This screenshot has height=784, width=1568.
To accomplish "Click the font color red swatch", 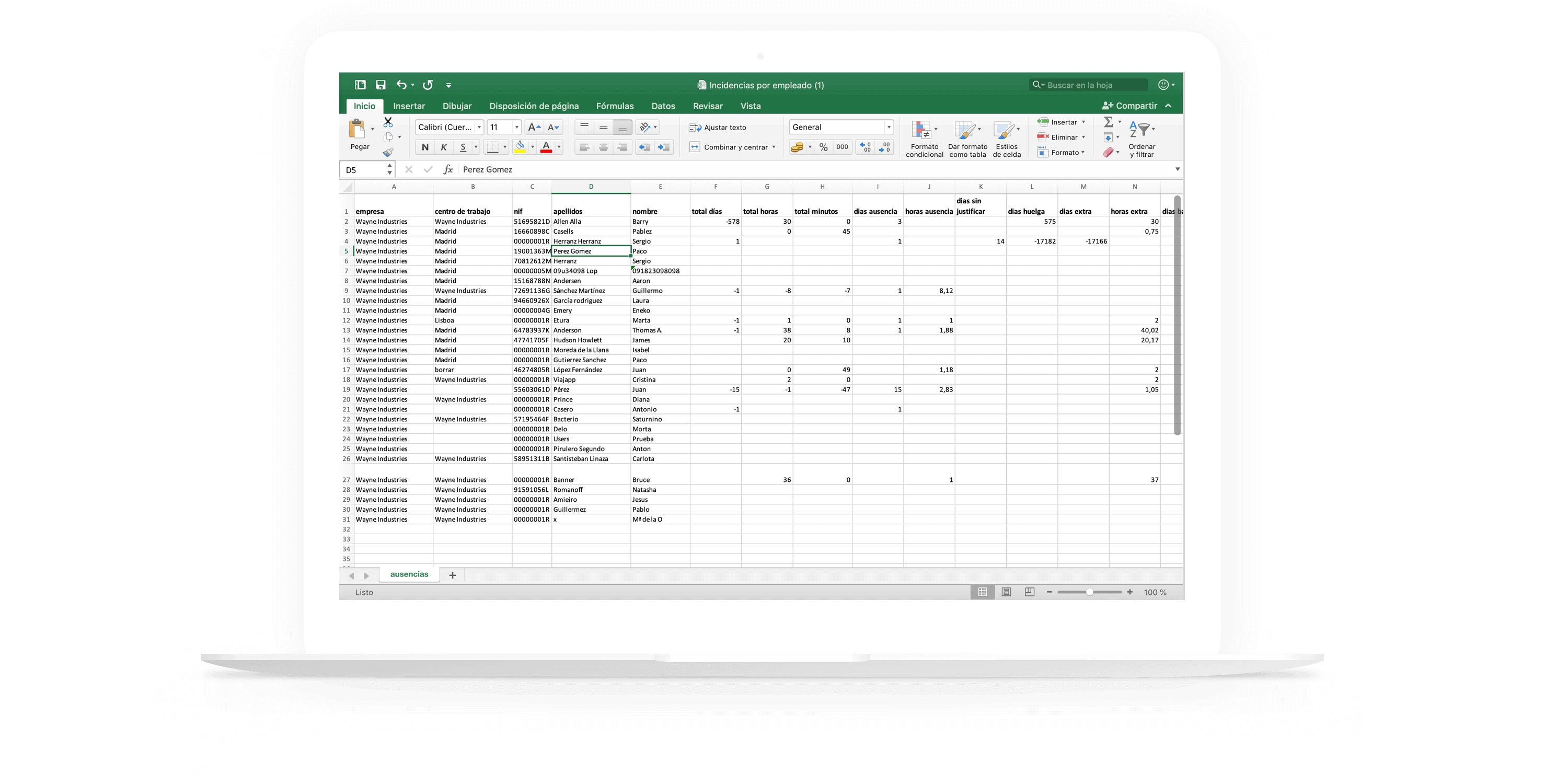I will [x=546, y=147].
